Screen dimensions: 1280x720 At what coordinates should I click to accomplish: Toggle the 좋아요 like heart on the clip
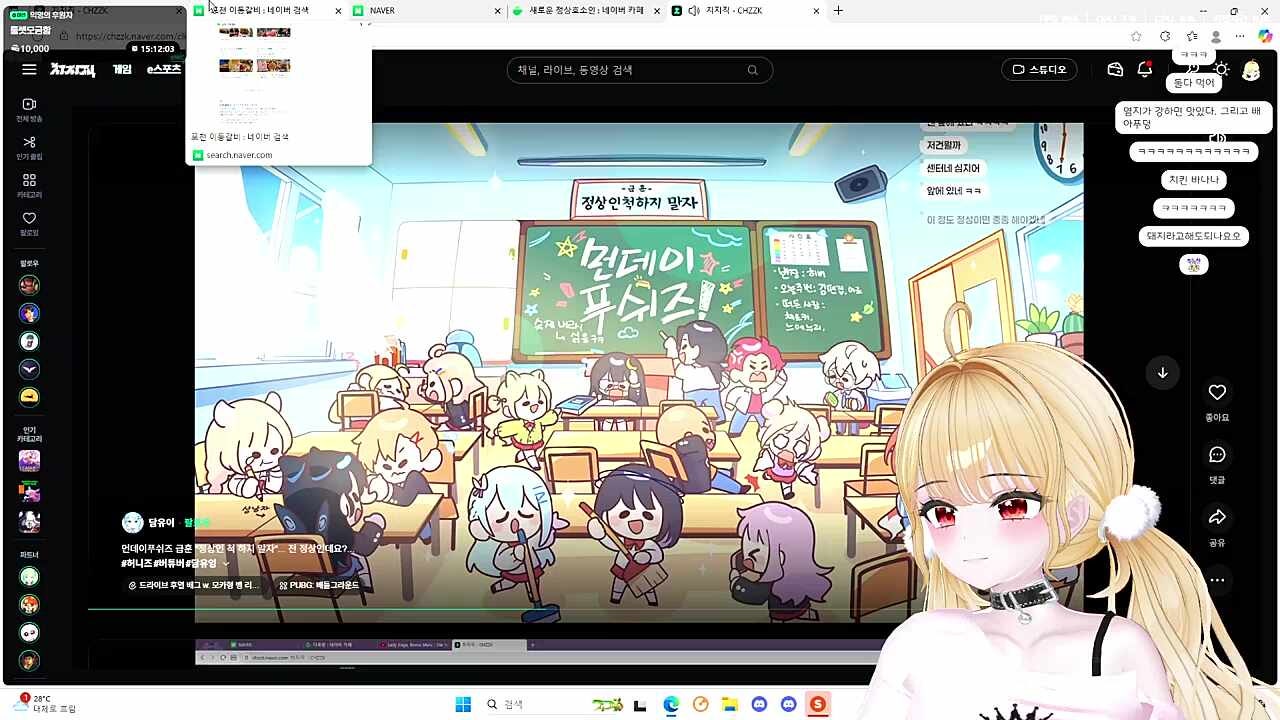click(1217, 392)
